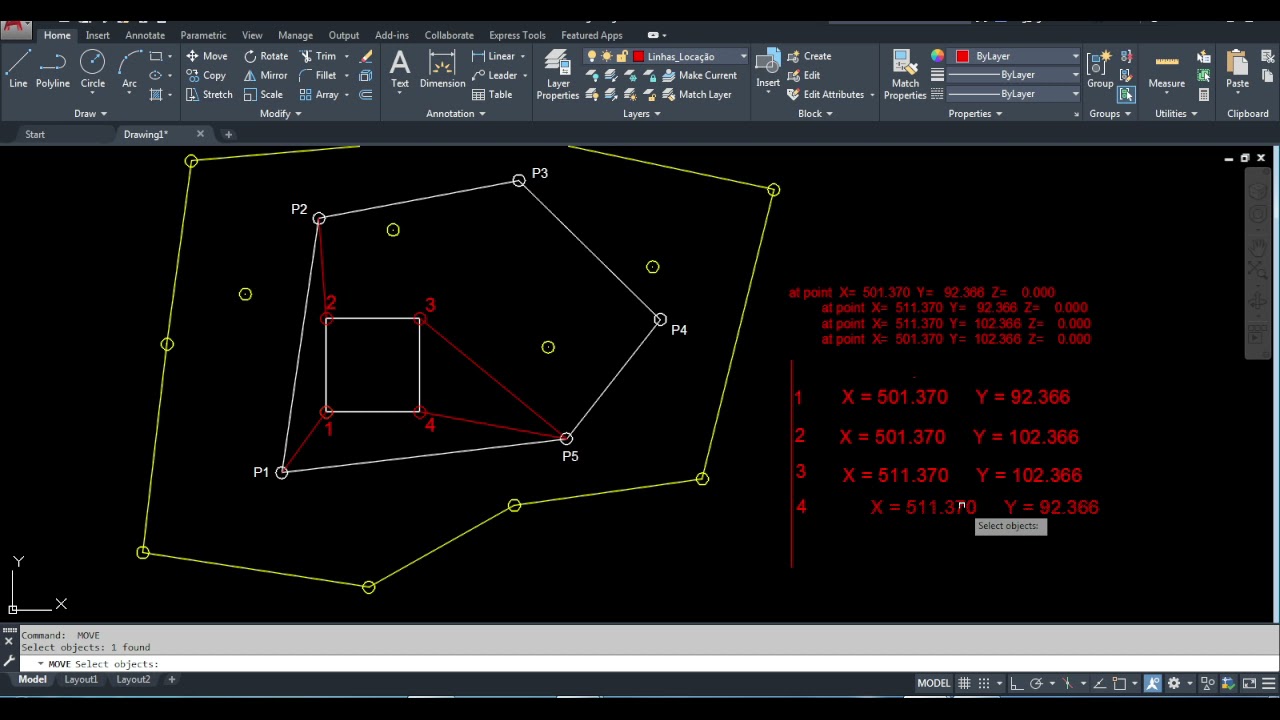The width and height of the screenshot is (1280, 720).
Task: Select the Circle tool
Action: 93,69
